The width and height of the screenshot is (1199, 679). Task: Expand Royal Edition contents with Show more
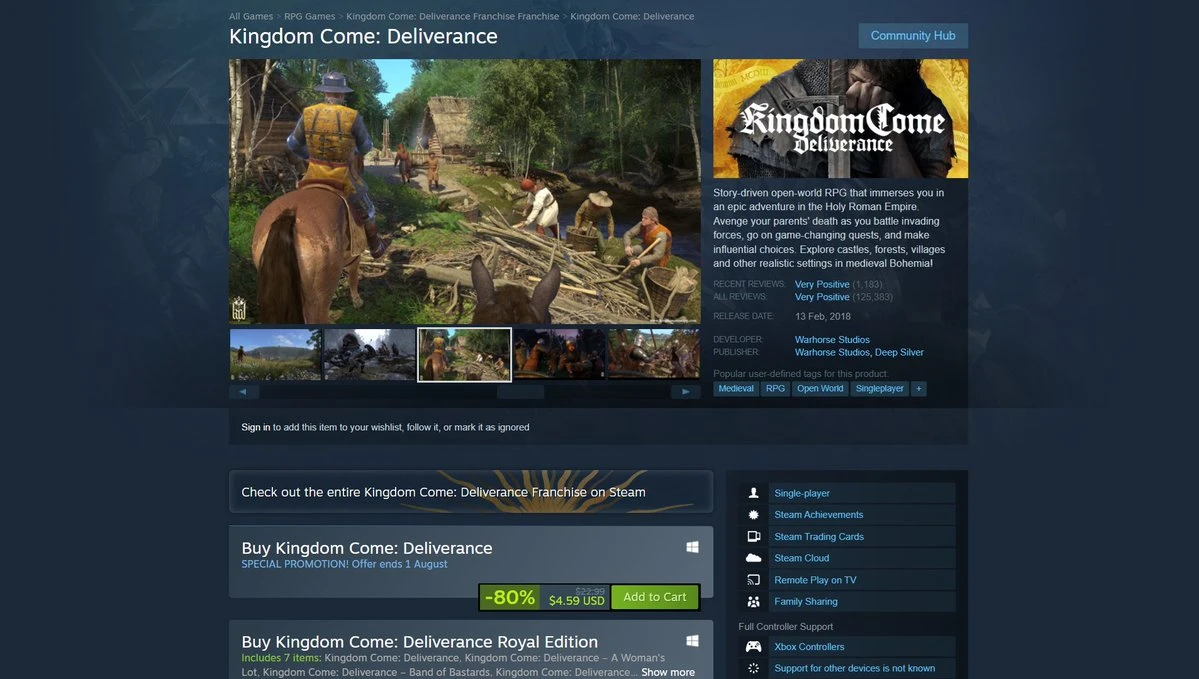pos(668,672)
